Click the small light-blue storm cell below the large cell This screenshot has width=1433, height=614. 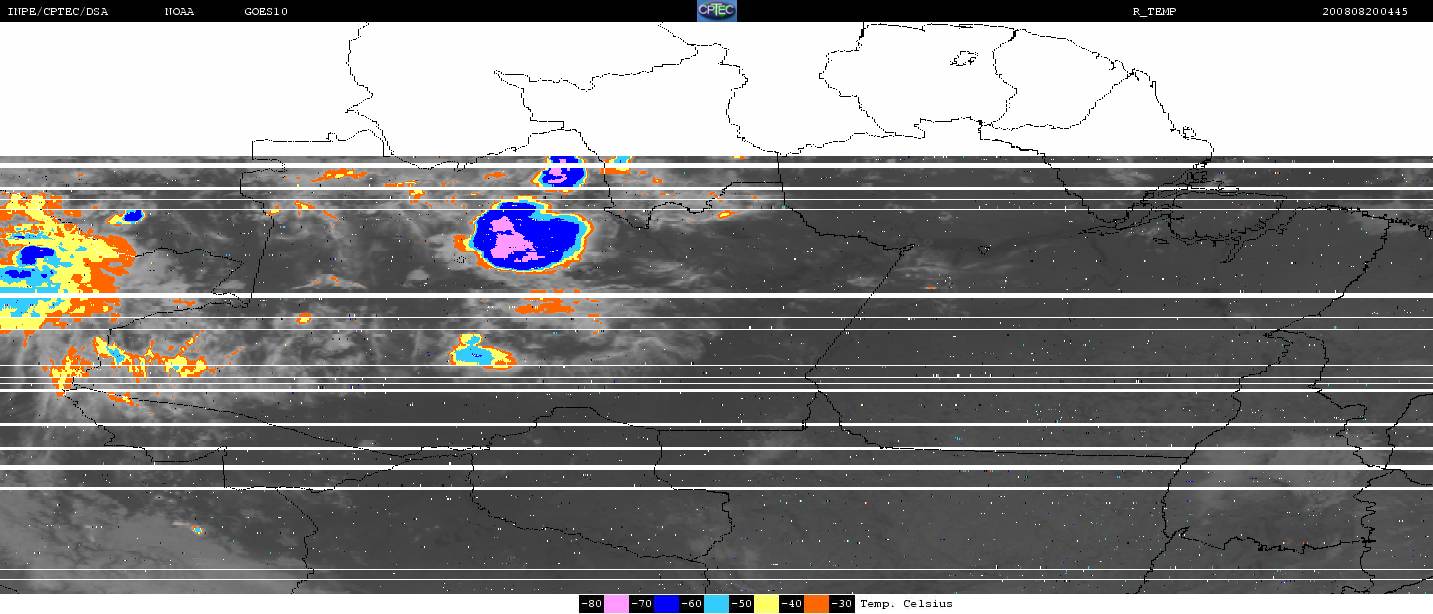point(480,351)
